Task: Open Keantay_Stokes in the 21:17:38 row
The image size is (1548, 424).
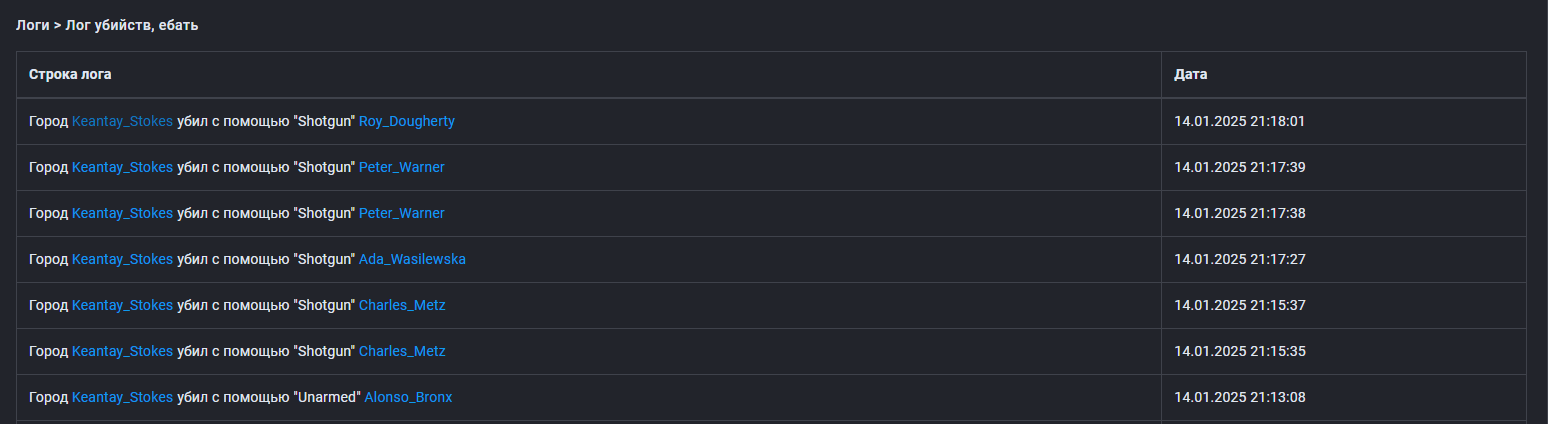Action: coord(122,213)
